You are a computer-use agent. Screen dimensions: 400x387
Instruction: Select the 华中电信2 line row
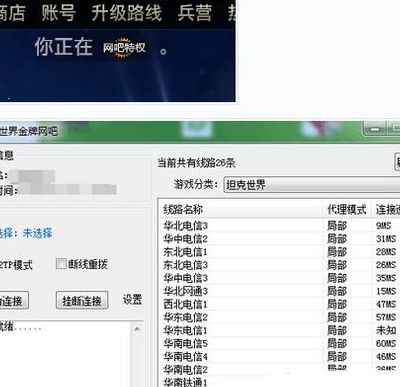(x=280, y=239)
